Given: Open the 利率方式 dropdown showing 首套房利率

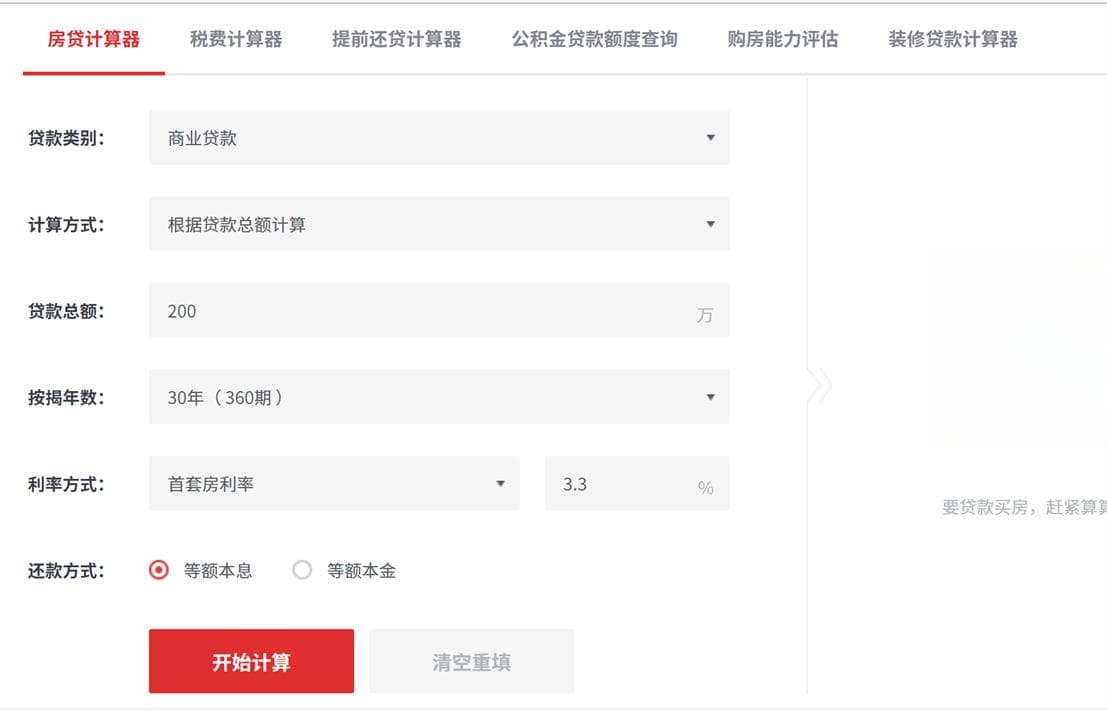Looking at the screenshot, I should tap(334, 483).
